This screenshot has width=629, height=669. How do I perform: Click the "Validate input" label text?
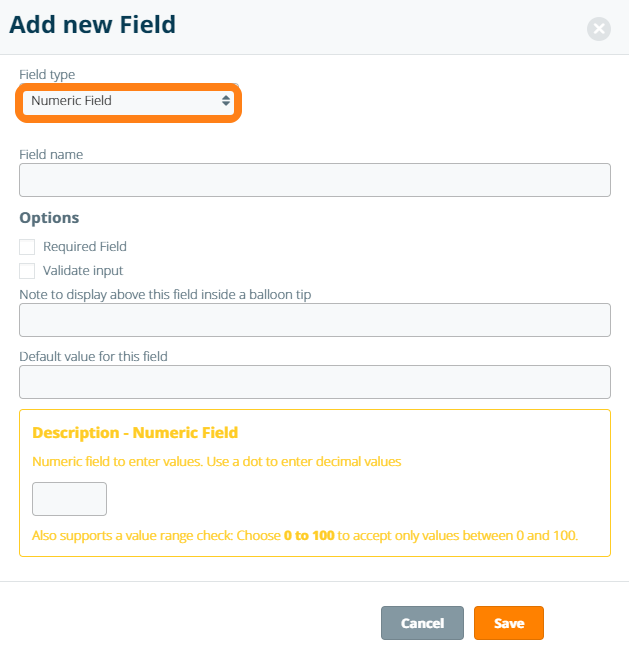coord(83,271)
